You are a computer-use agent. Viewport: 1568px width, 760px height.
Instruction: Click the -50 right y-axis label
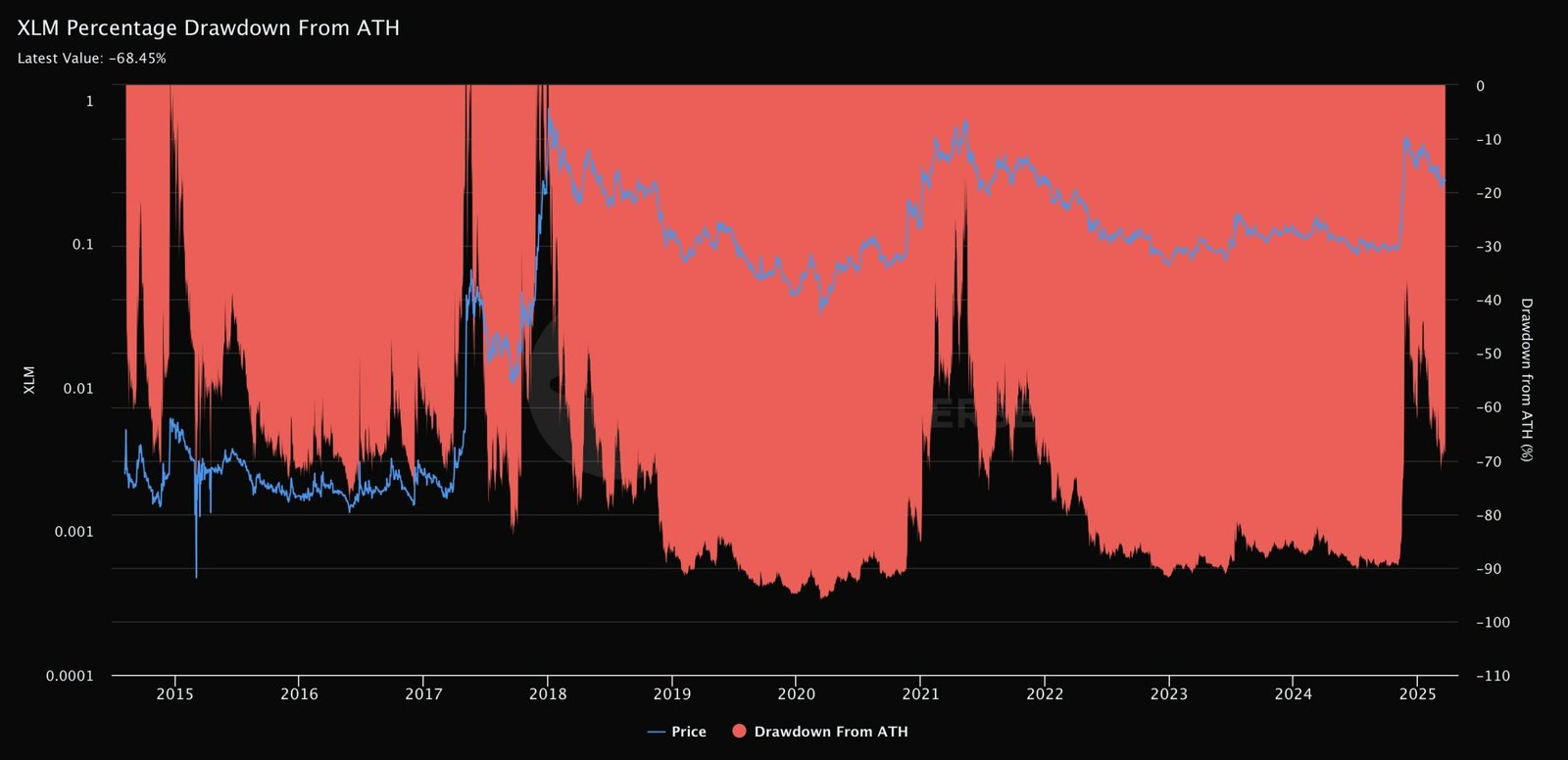pyautogui.click(x=1489, y=354)
